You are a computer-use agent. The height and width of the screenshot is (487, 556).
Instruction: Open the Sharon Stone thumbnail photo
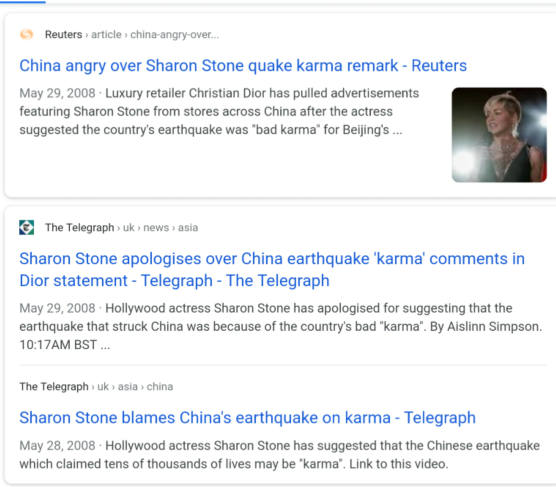click(x=499, y=135)
